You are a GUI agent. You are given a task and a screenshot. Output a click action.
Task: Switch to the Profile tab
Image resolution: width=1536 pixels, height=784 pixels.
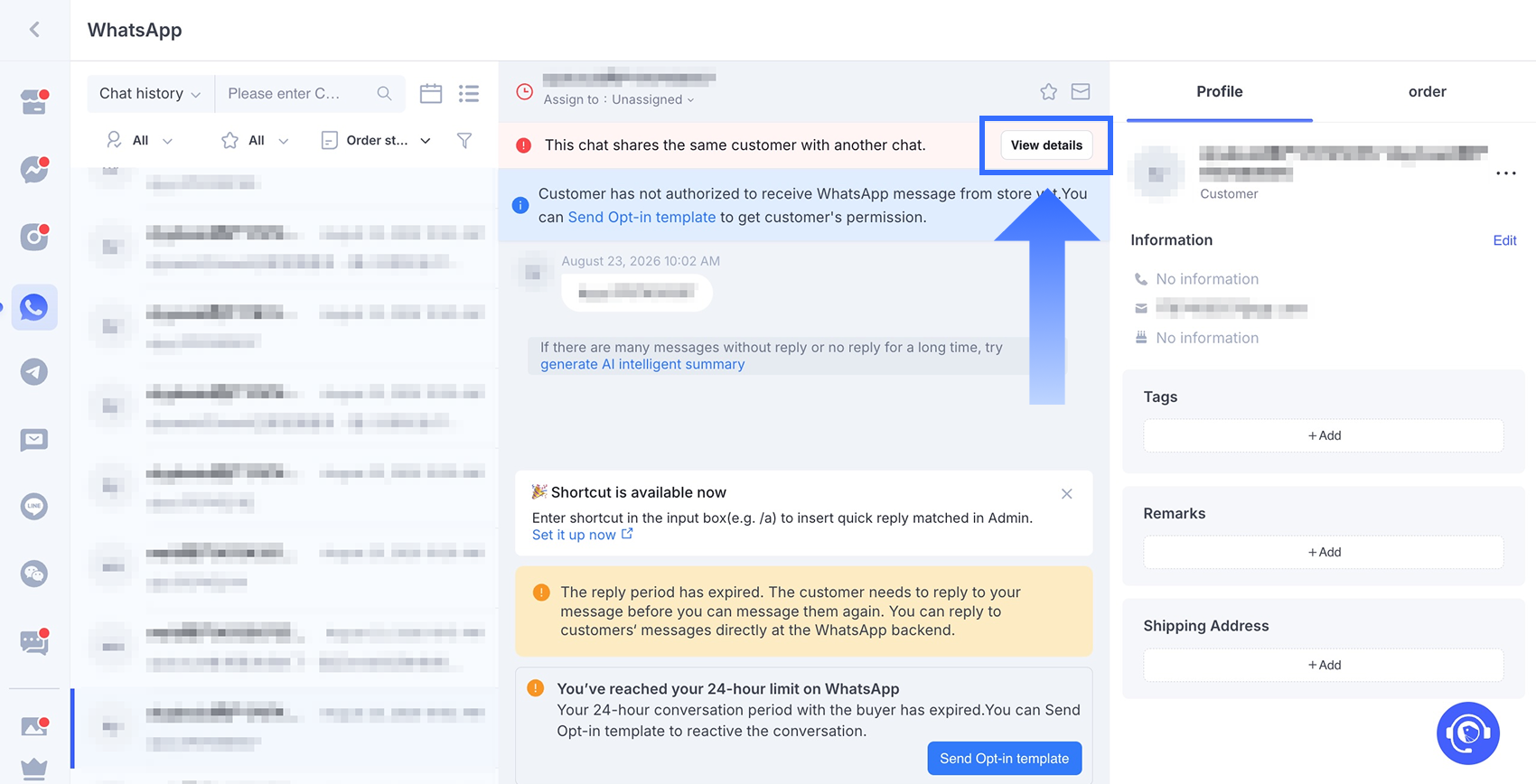(1220, 91)
